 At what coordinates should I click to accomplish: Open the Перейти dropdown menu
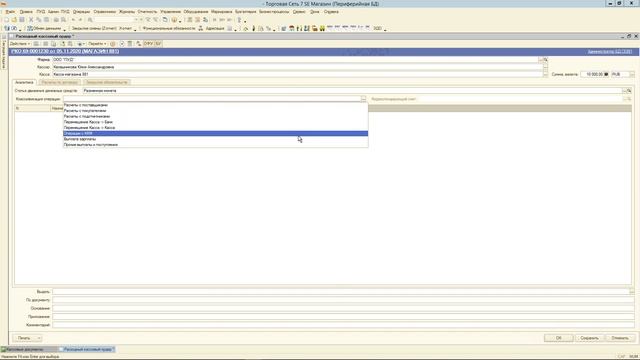click(x=97, y=44)
